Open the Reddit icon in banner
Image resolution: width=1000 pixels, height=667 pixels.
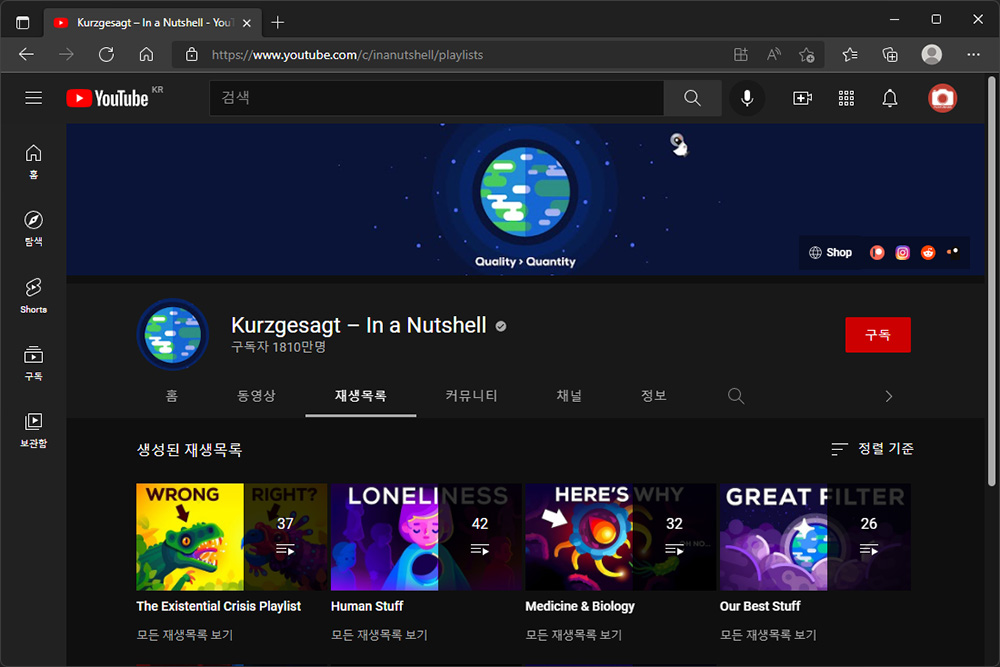pyautogui.click(x=928, y=253)
